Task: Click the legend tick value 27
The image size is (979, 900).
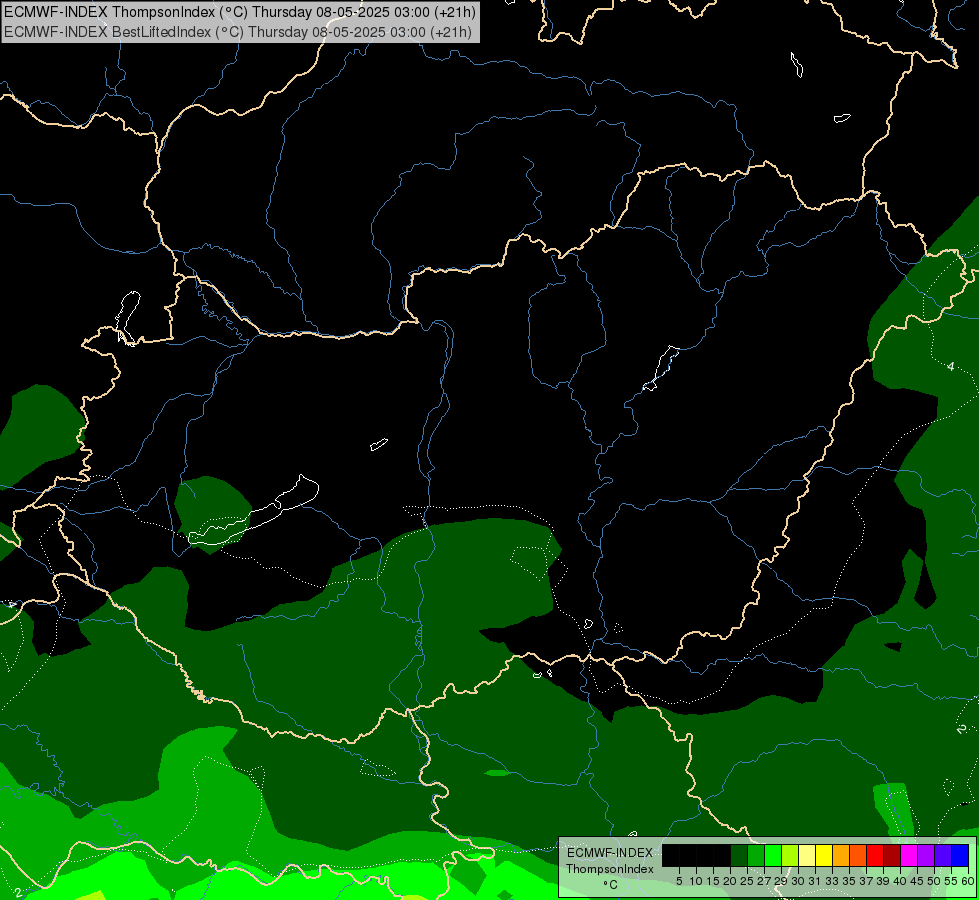Action: click(764, 881)
